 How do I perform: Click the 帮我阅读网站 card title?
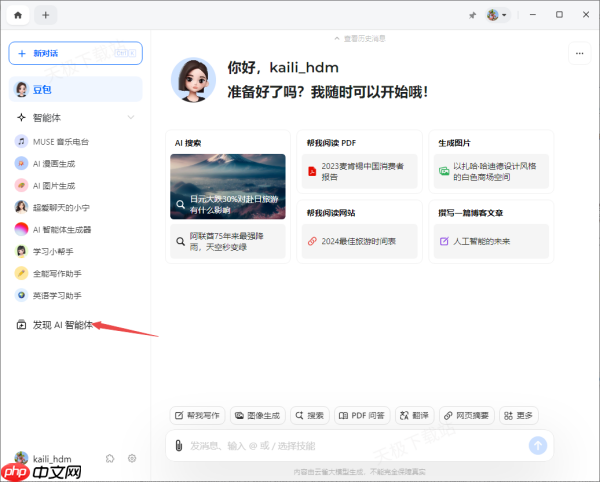[331, 213]
